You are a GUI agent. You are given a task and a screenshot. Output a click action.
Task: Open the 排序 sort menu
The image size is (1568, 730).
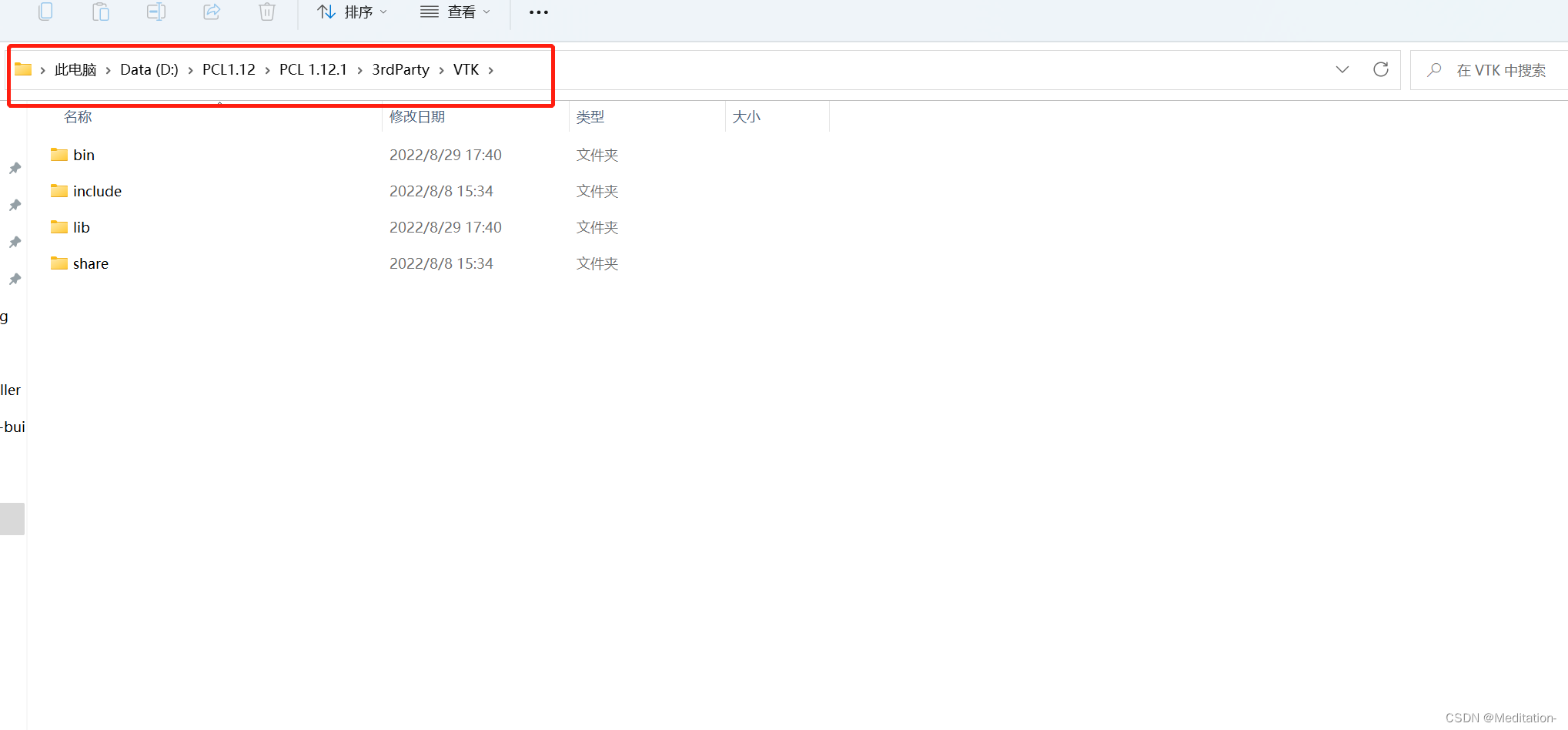(x=352, y=12)
